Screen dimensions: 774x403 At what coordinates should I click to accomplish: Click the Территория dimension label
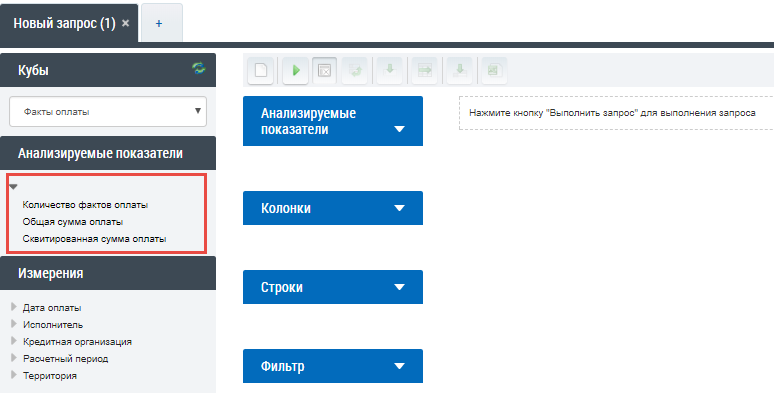point(50,376)
